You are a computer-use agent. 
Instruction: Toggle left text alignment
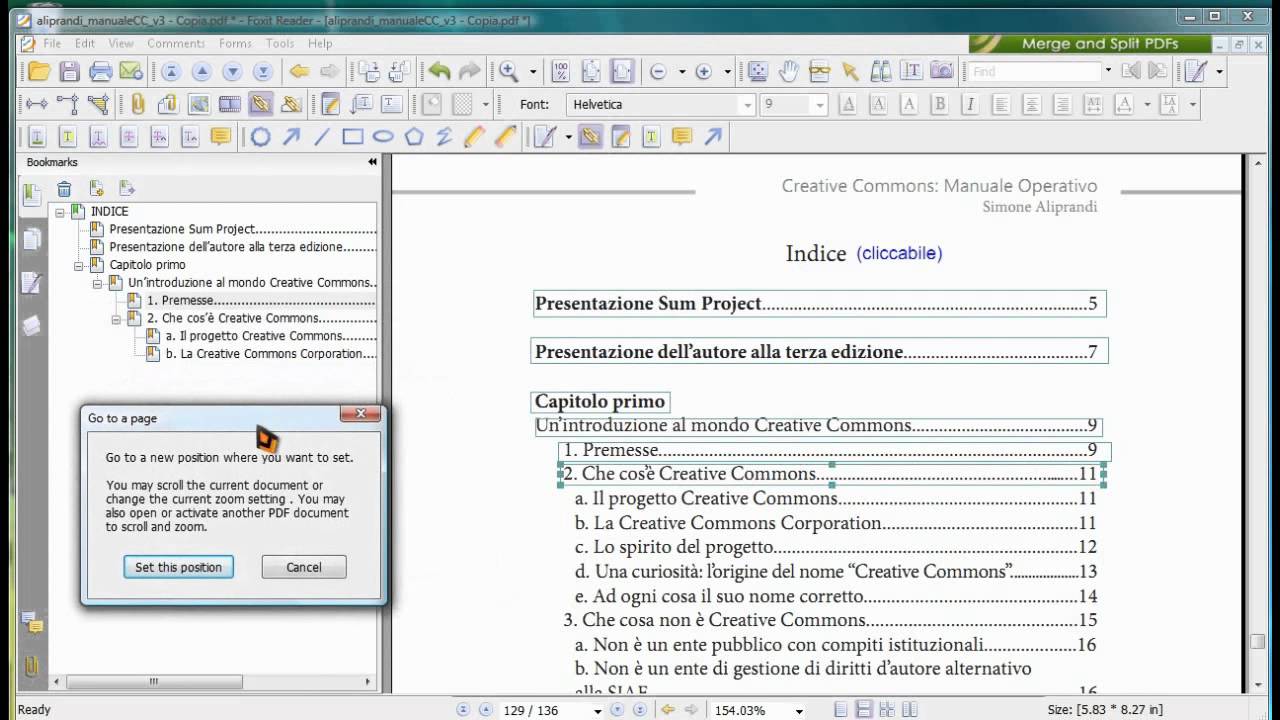1001,104
